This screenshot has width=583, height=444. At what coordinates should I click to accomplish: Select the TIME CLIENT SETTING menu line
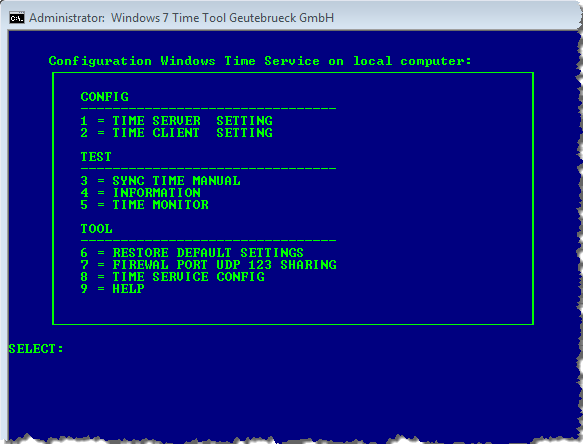click(x=177, y=133)
